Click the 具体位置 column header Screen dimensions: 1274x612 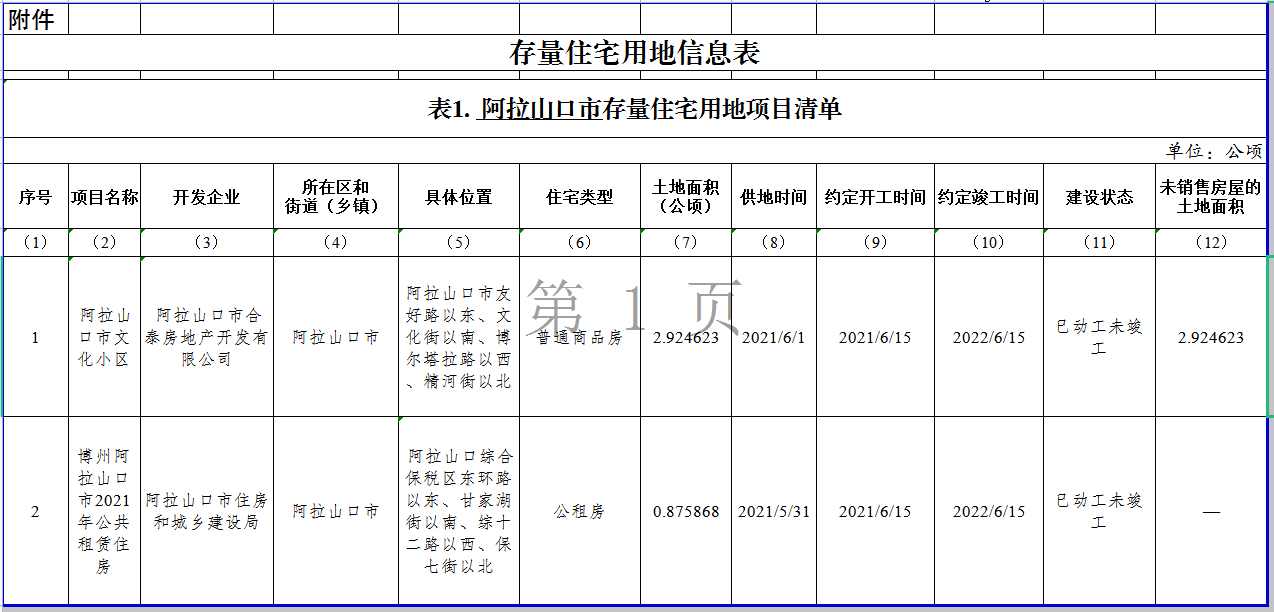pyautogui.click(x=459, y=197)
